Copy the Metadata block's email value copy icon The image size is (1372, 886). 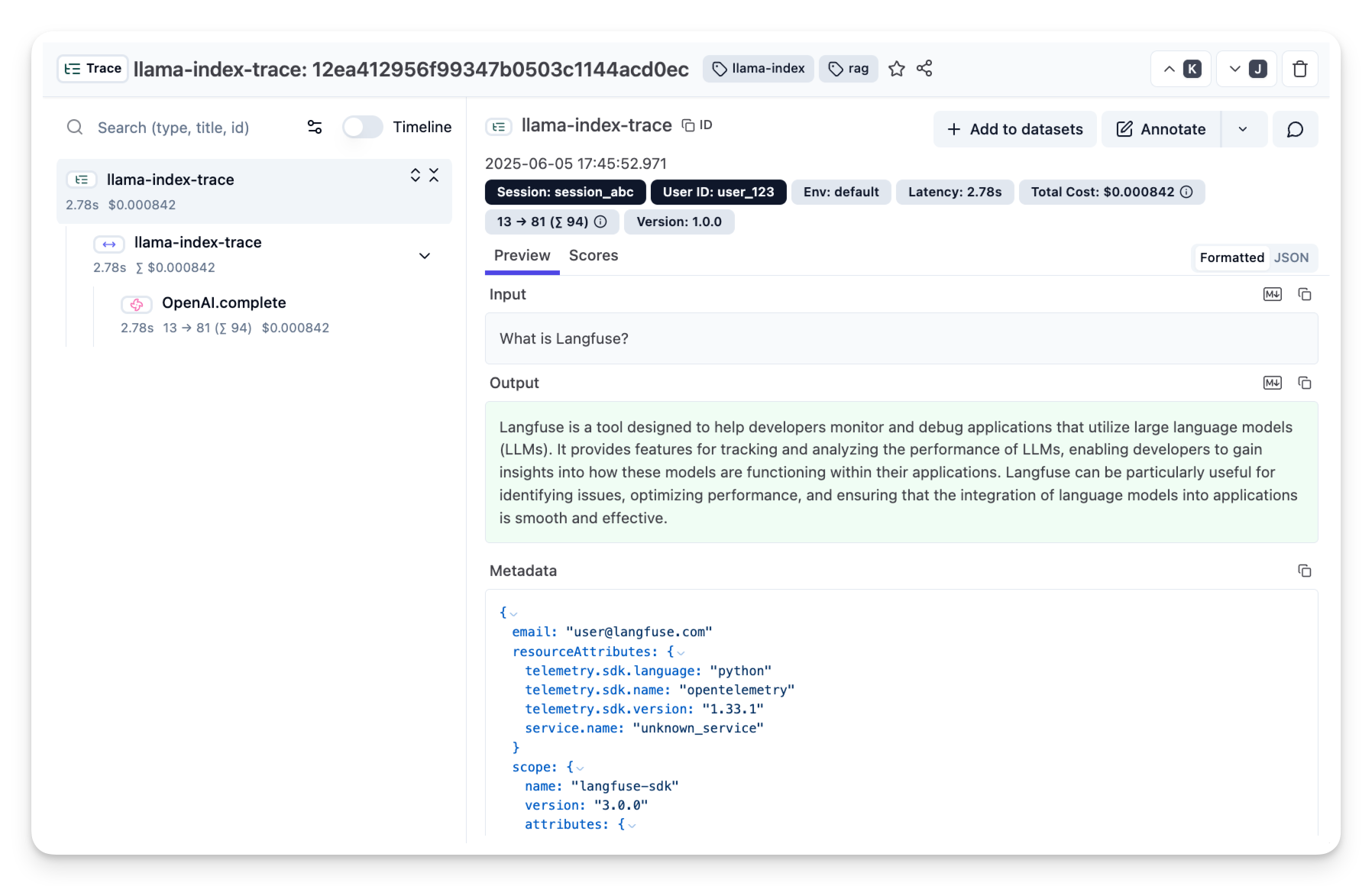coord(1305,571)
